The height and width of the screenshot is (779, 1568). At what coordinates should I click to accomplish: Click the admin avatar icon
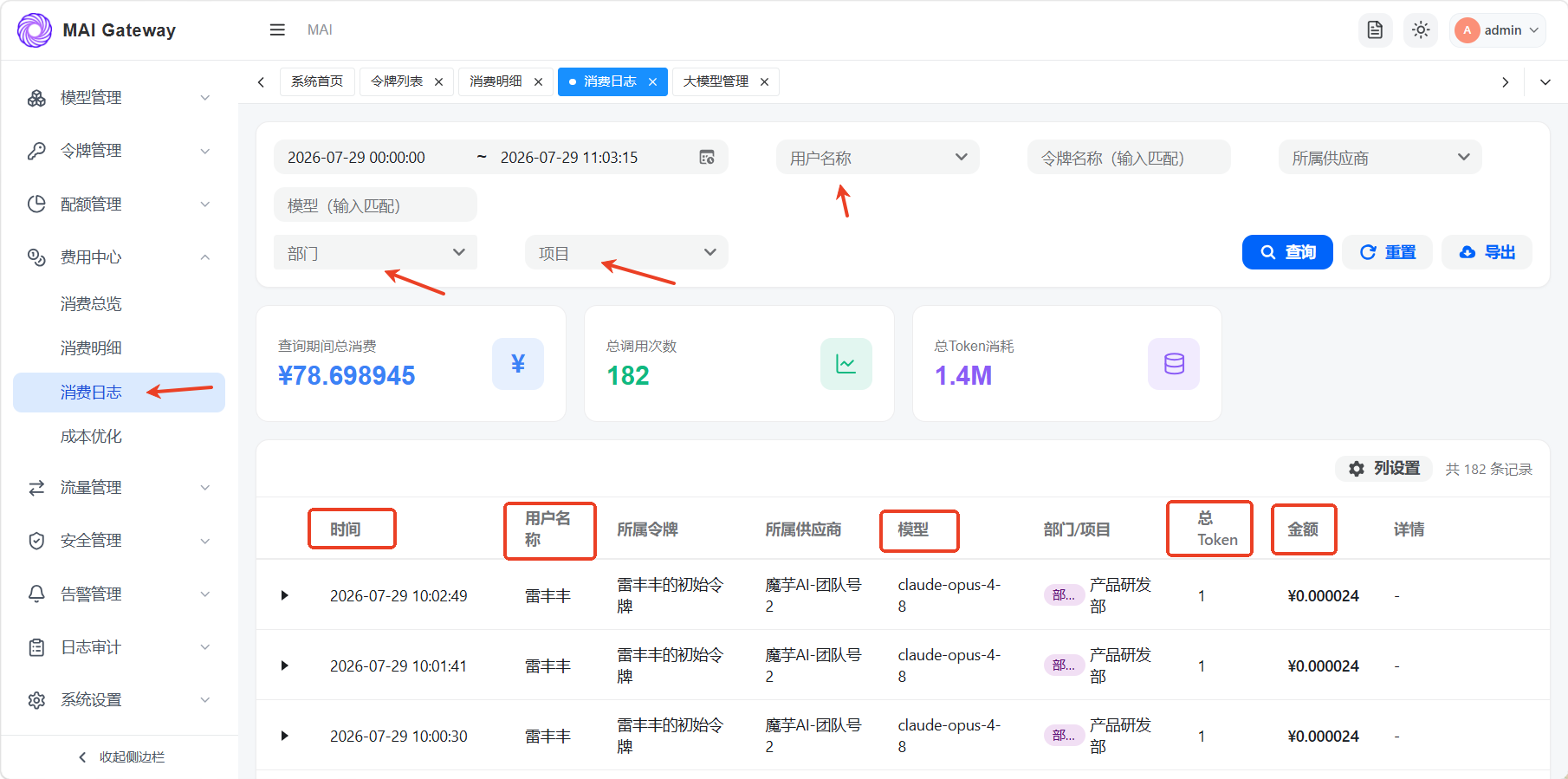pyautogui.click(x=1467, y=30)
